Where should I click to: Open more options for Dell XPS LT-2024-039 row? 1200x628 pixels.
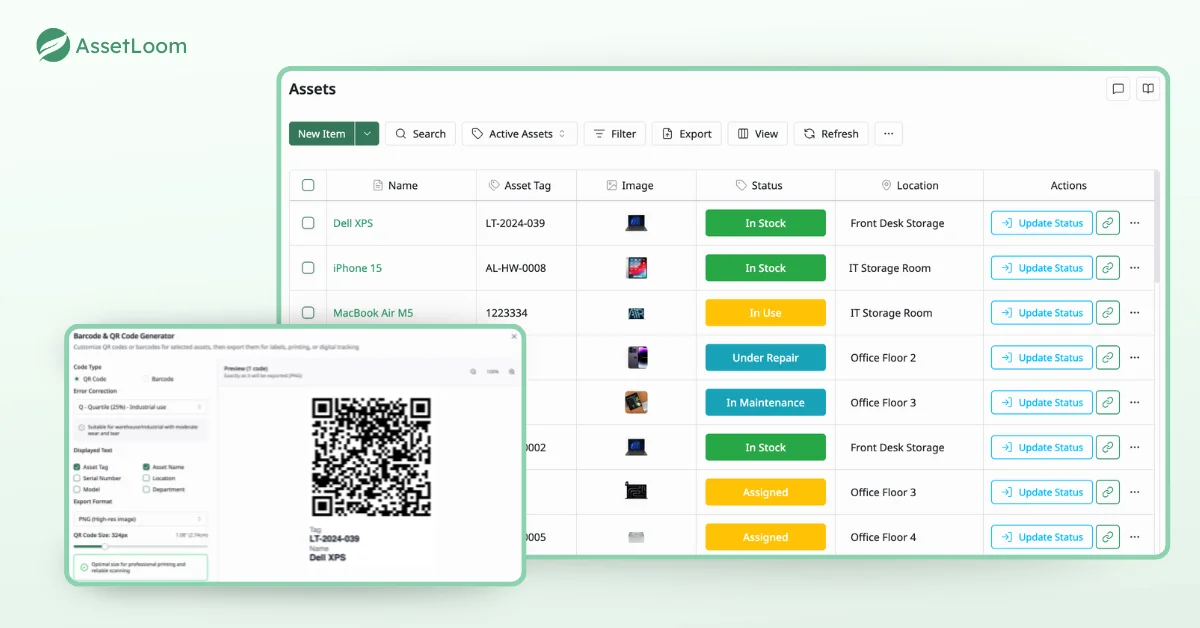coord(1134,223)
